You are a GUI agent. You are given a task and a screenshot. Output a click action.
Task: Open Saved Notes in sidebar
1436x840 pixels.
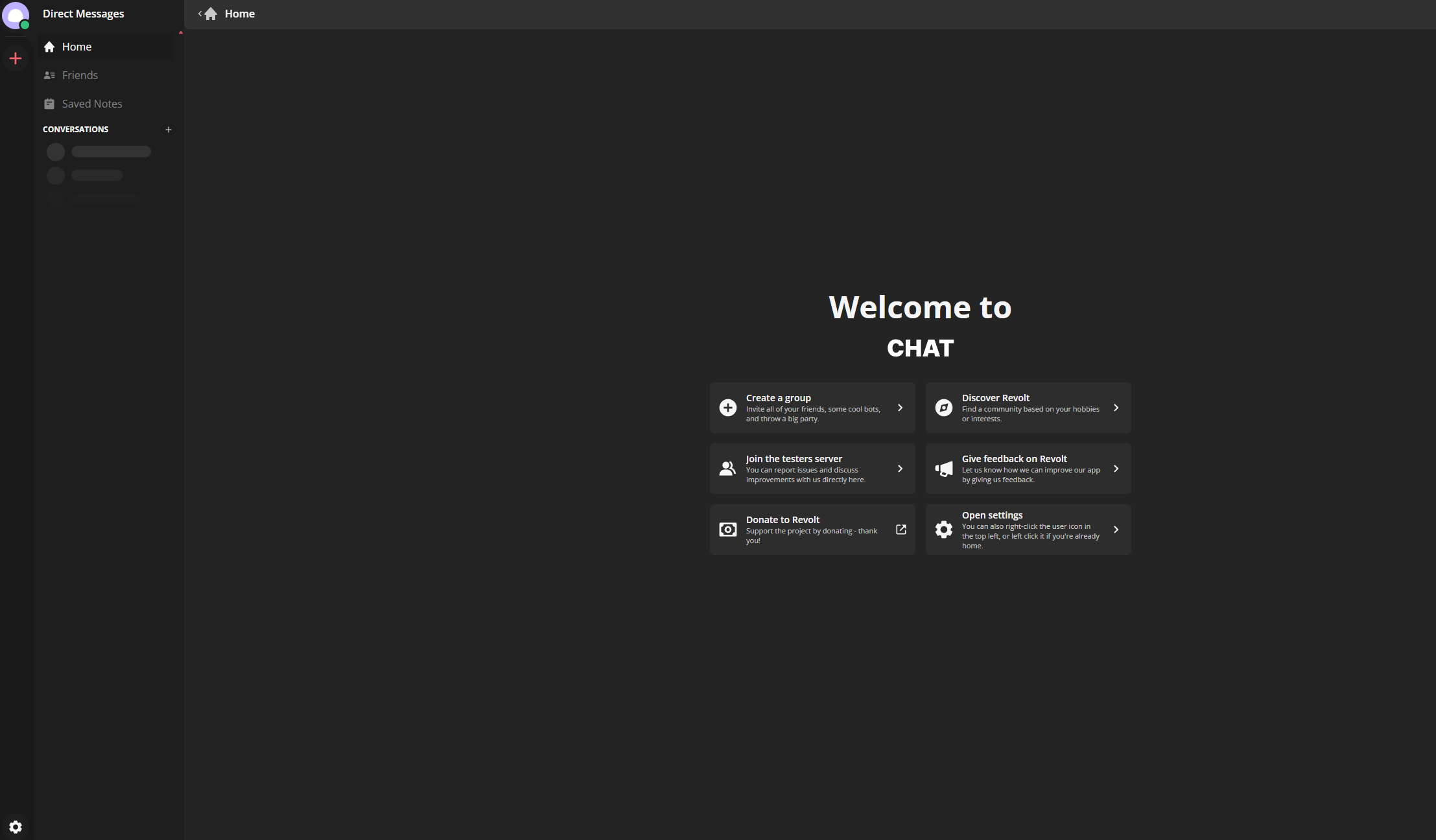tap(91, 104)
